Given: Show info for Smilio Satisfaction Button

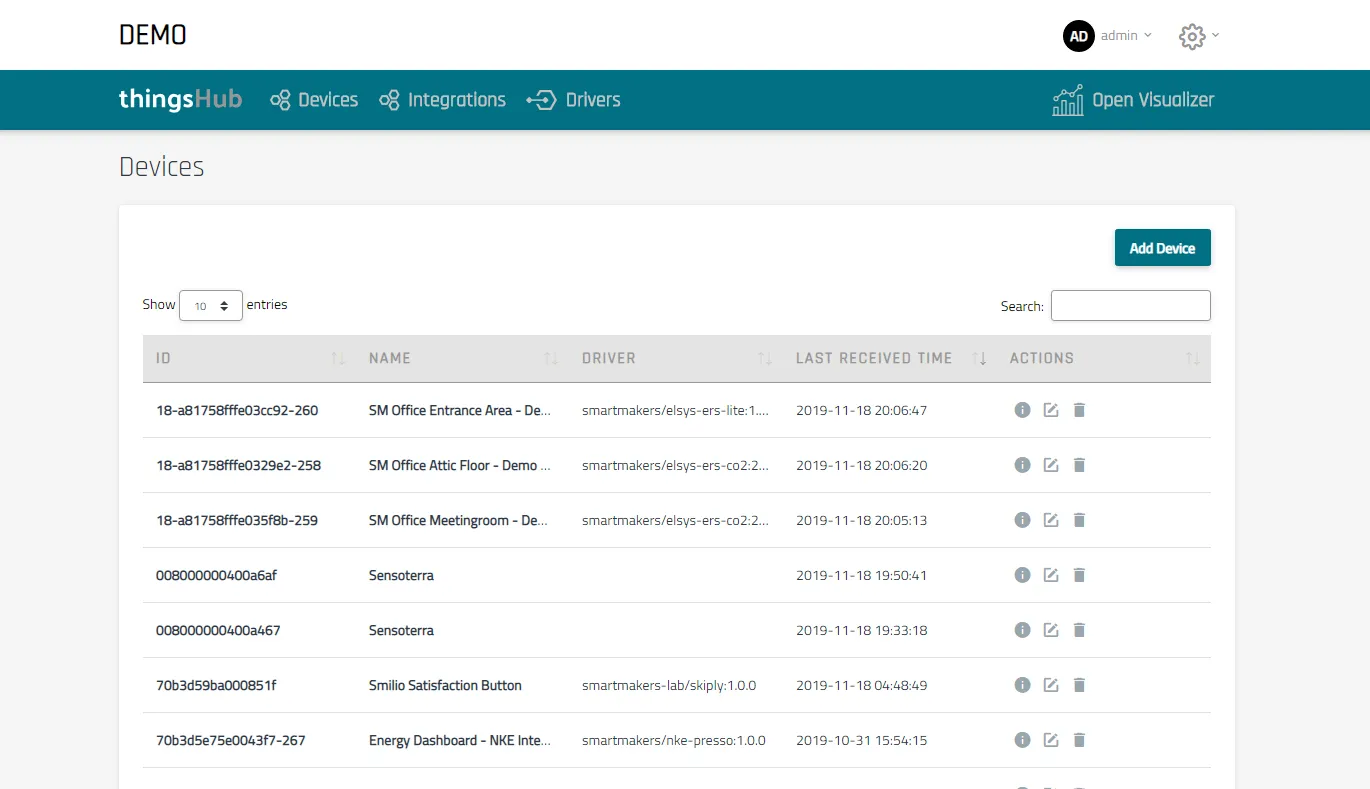Looking at the screenshot, I should click(x=1022, y=685).
